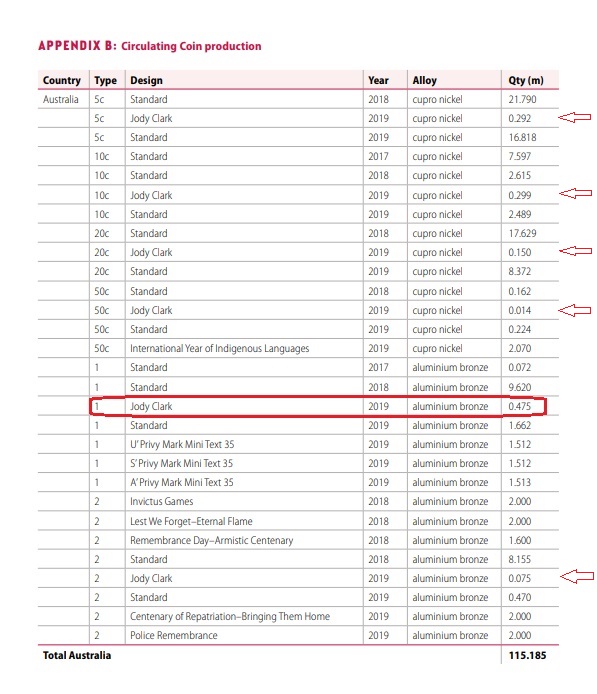
Task: Click the Design column header
Action: pyautogui.click(x=146, y=81)
